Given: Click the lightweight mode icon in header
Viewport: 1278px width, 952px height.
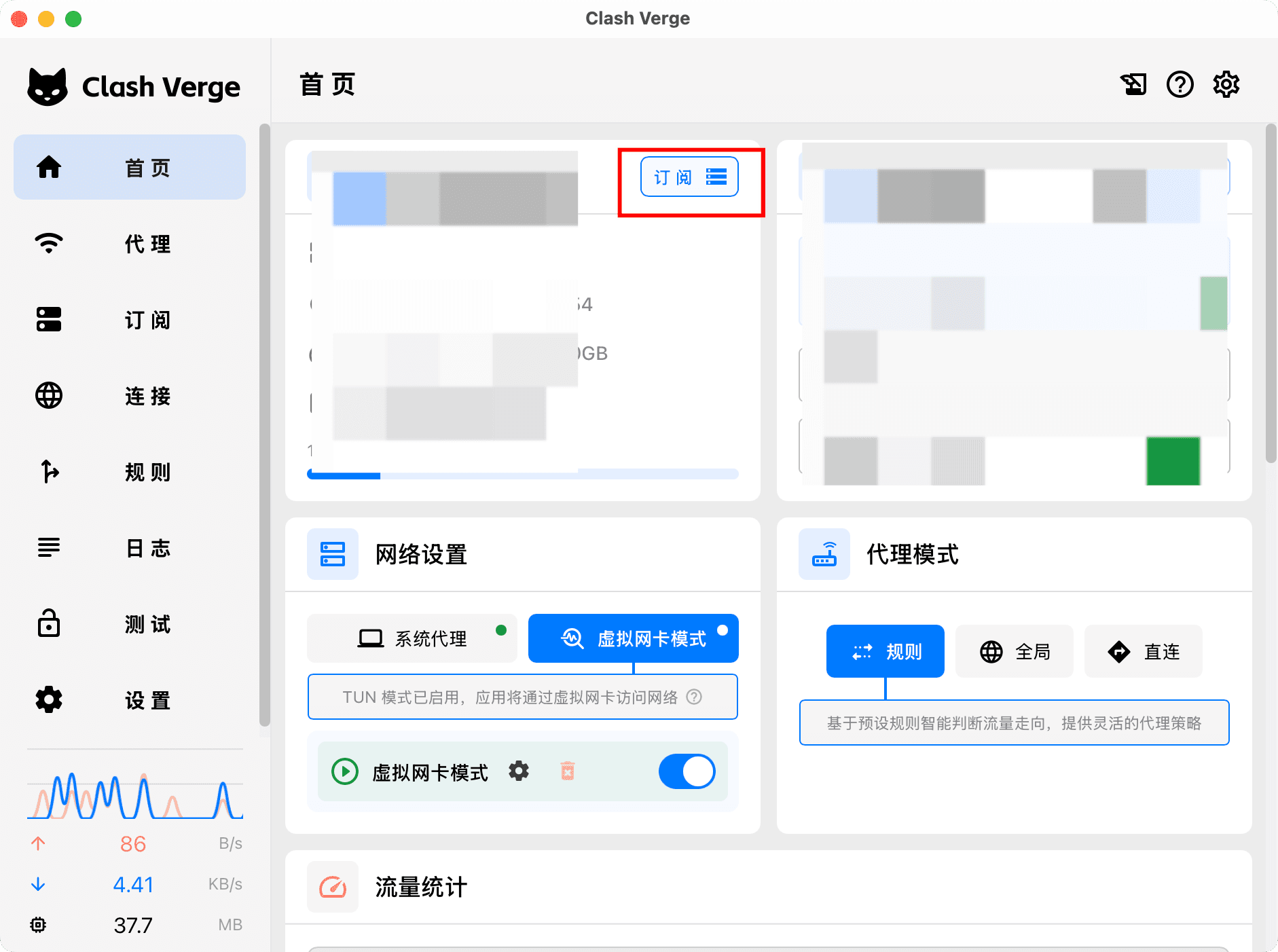Looking at the screenshot, I should [1133, 84].
